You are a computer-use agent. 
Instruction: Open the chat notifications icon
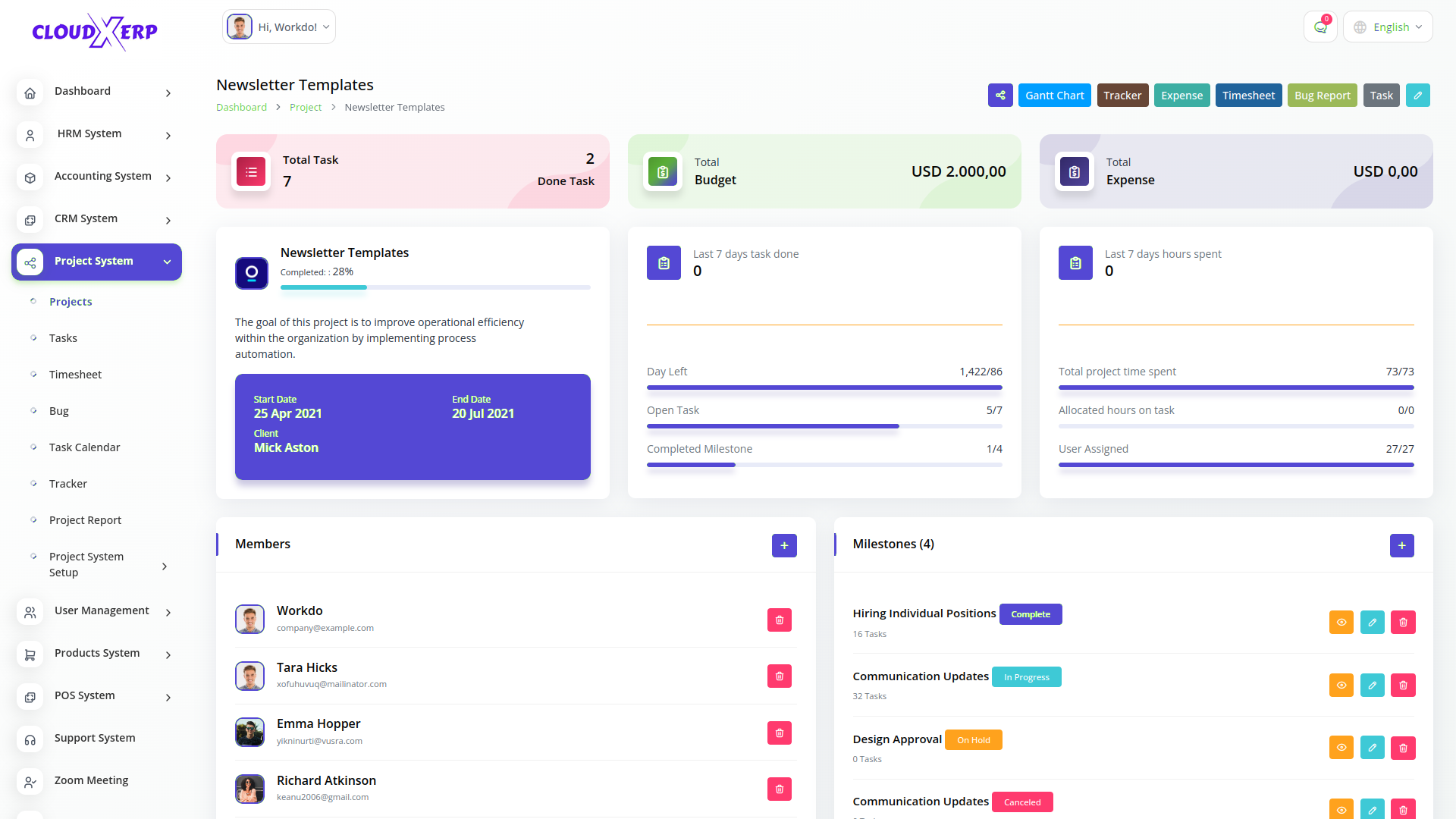click(x=1320, y=27)
